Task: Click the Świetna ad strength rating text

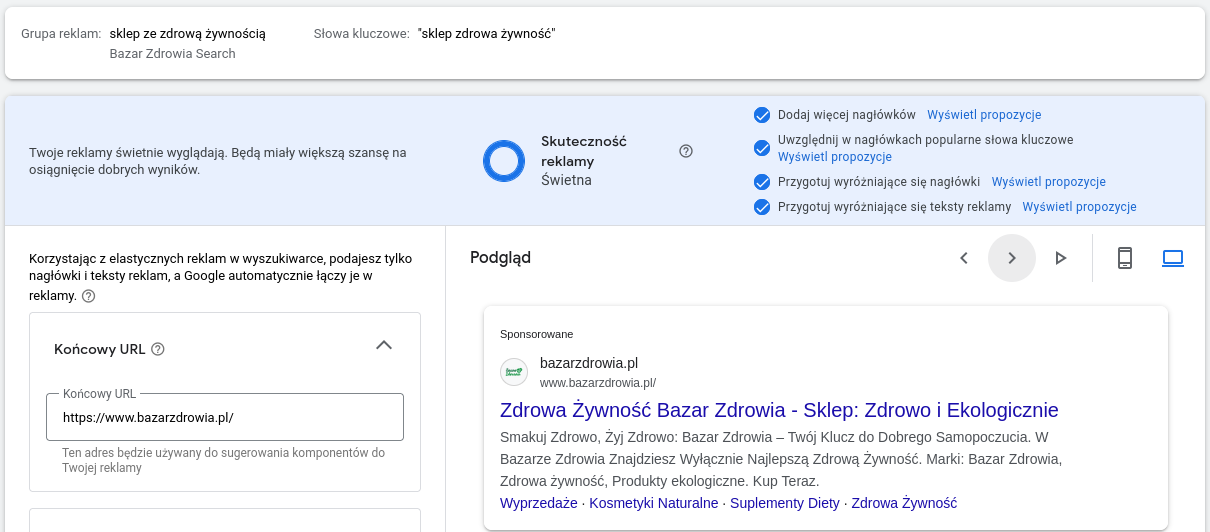Action: pos(566,180)
